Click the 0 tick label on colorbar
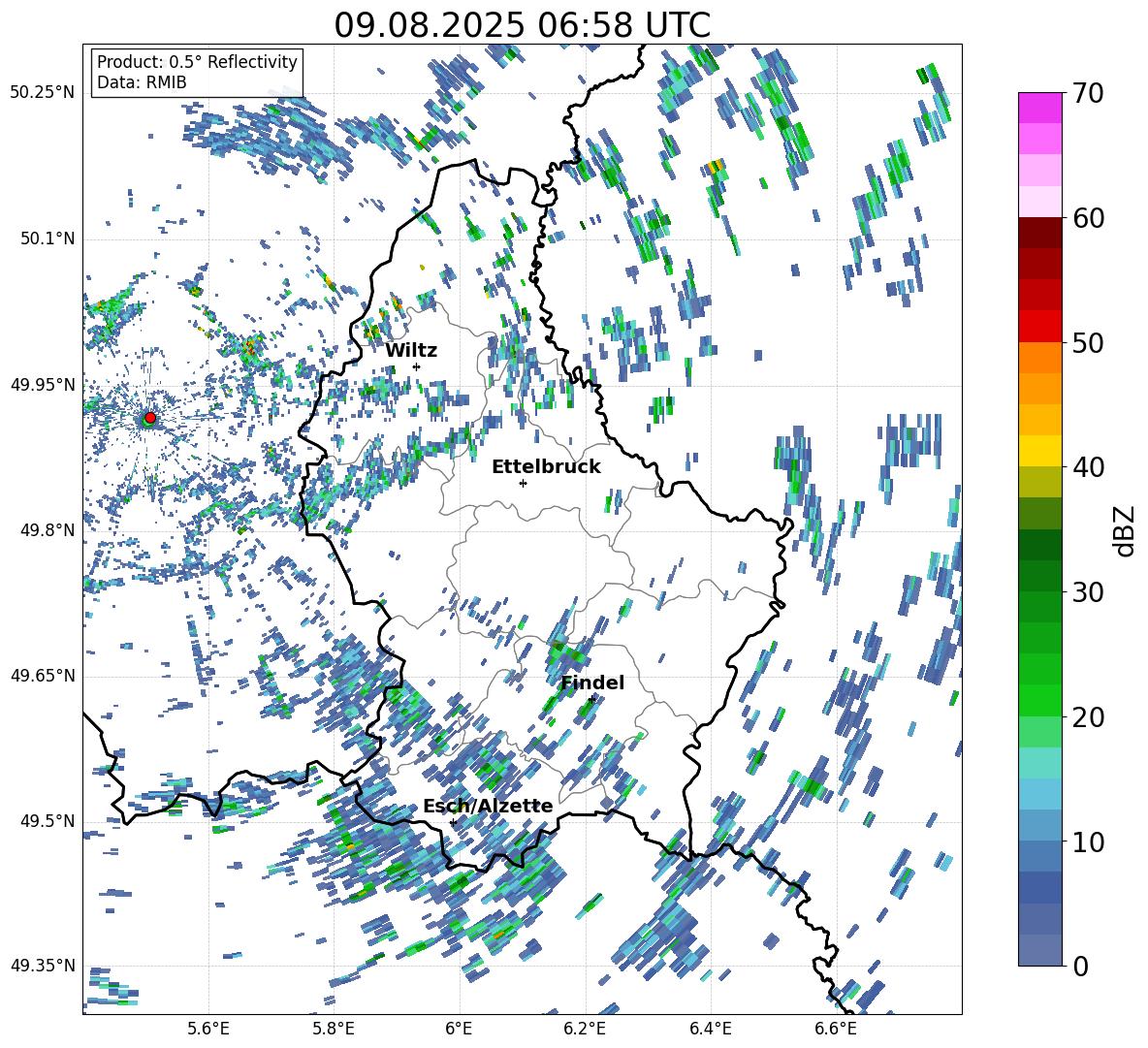The height and width of the screenshot is (1048, 1148). click(x=1080, y=966)
